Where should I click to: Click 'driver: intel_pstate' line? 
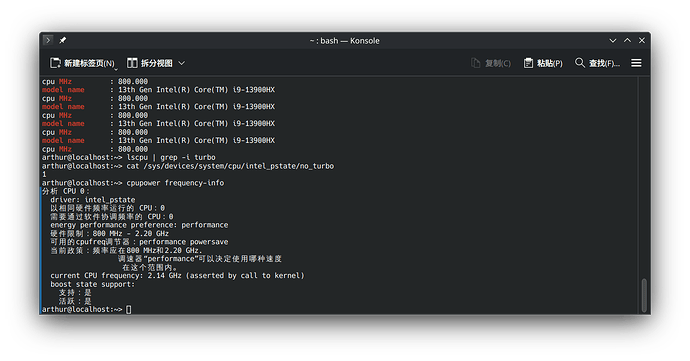(x=93, y=200)
